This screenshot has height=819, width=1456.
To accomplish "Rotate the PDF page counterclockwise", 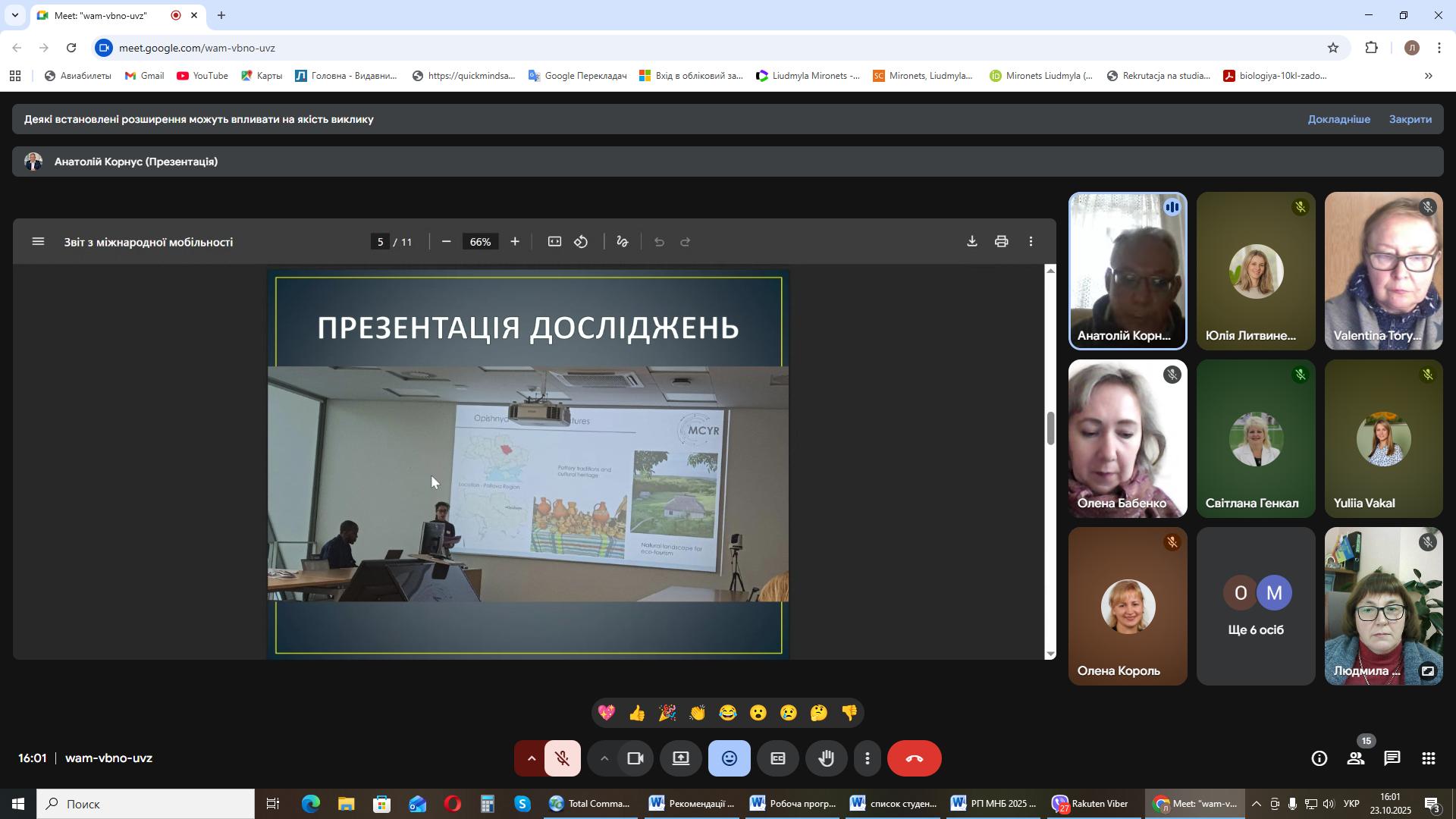I will click(582, 242).
